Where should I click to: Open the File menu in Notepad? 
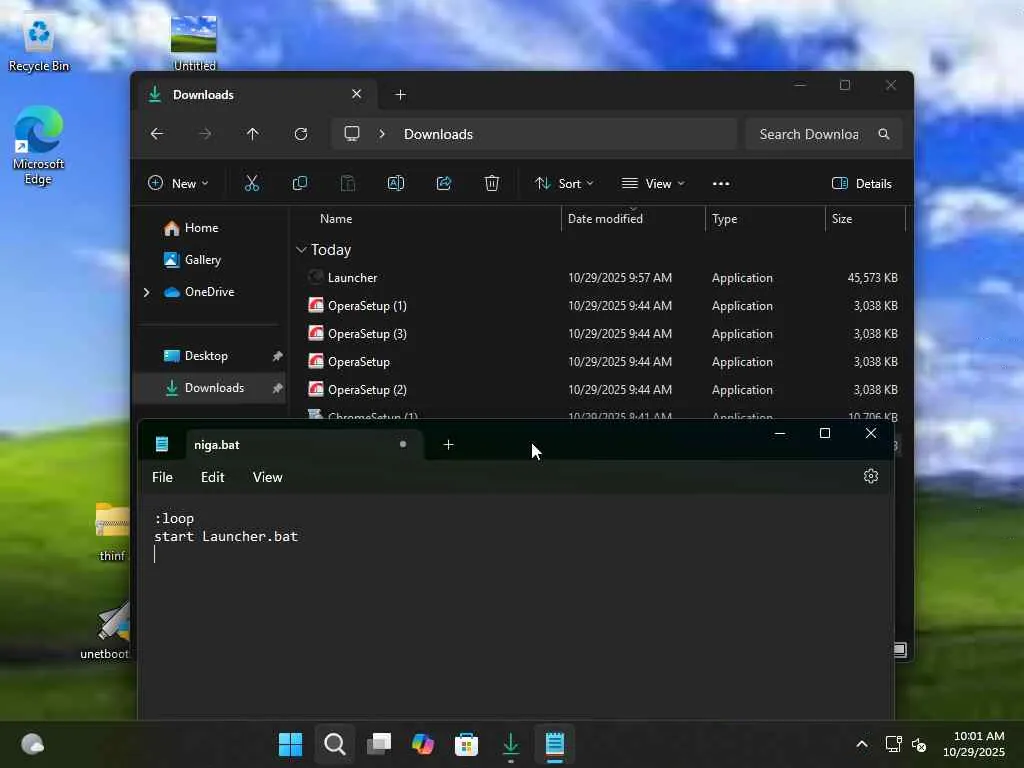click(x=163, y=477)
